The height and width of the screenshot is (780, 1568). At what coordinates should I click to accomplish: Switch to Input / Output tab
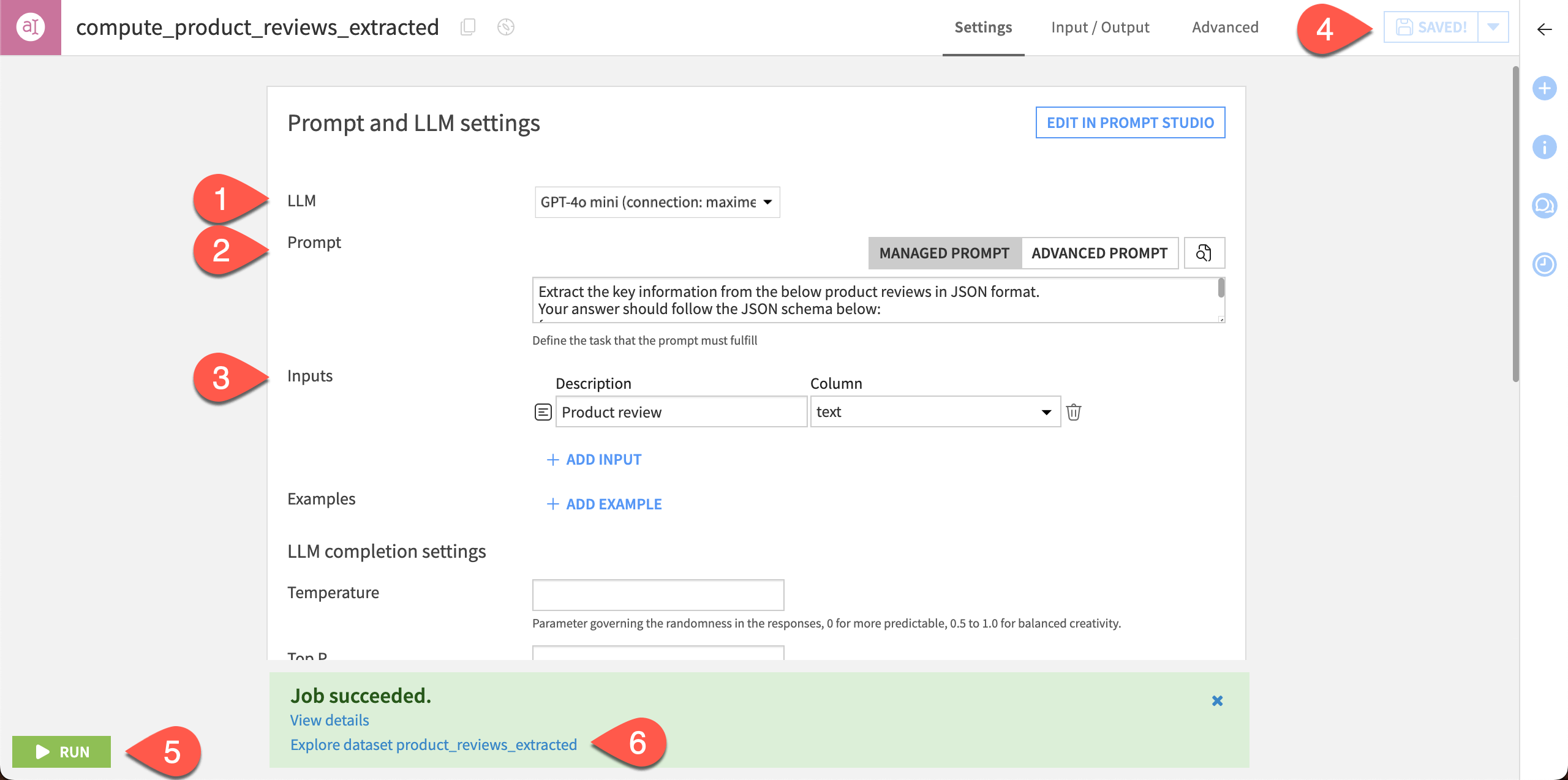(1100, 27)
